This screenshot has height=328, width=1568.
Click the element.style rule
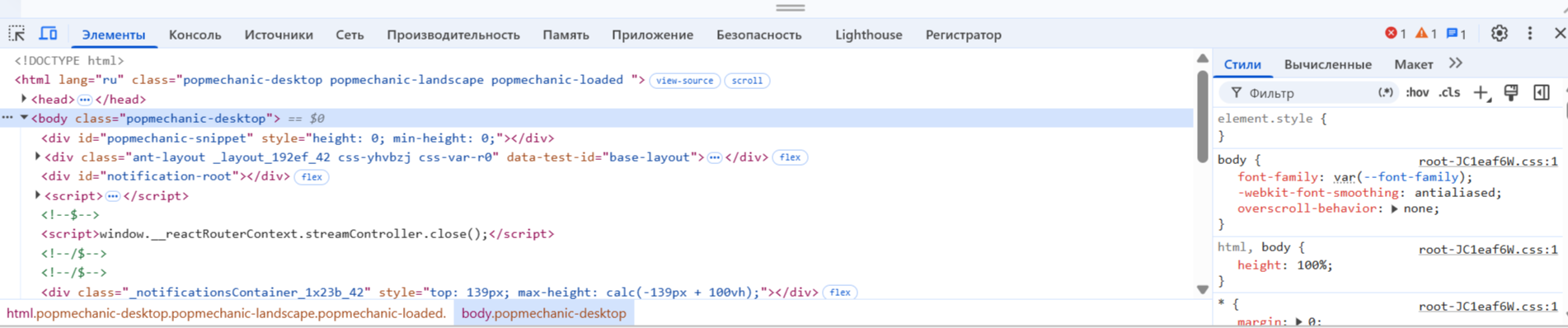[x=1272, y=119]
